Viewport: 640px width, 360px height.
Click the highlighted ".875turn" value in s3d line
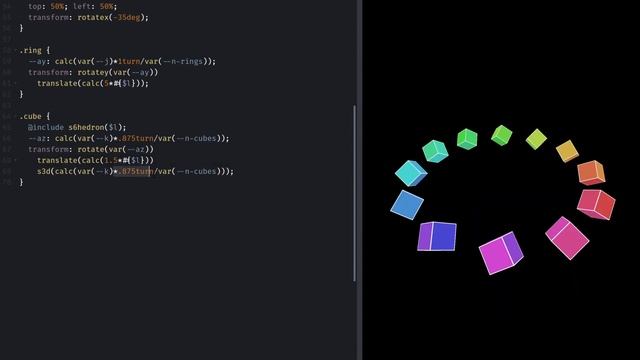(134, 171)
